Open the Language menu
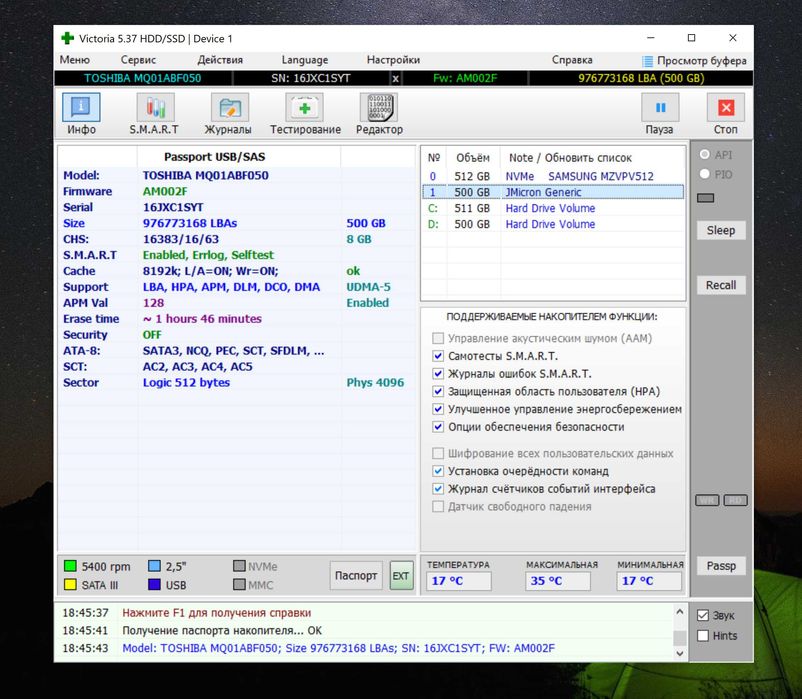The width and height of the screenshot is (802, 699). pos(305,60)
